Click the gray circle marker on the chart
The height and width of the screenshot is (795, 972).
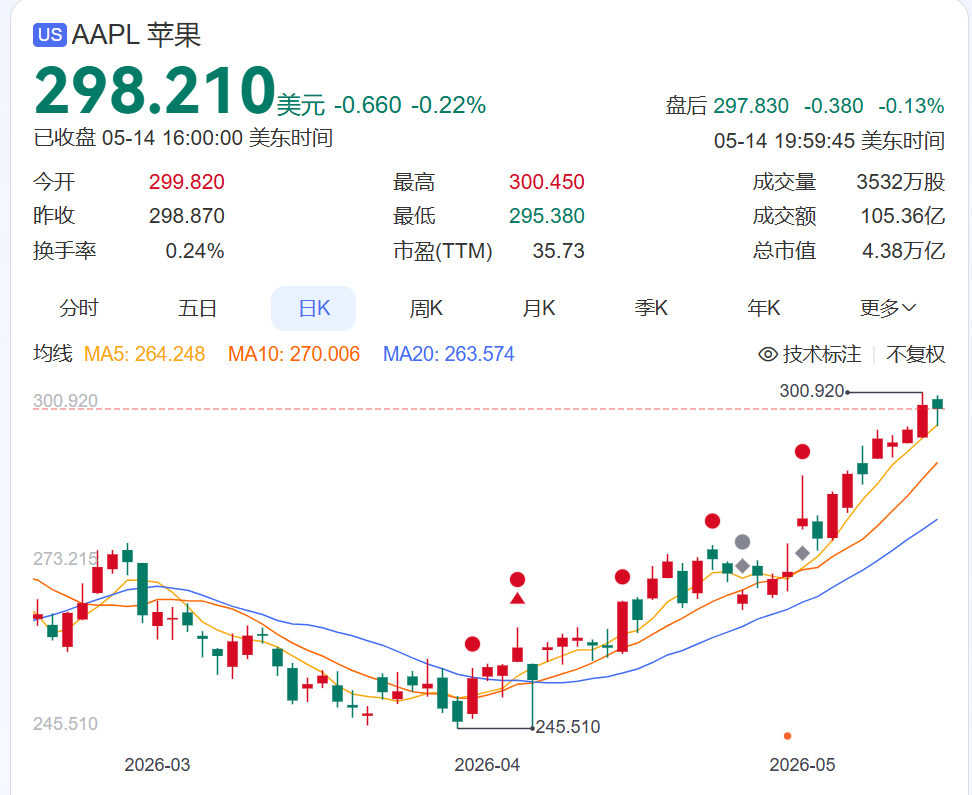click(x=743, y=542)
